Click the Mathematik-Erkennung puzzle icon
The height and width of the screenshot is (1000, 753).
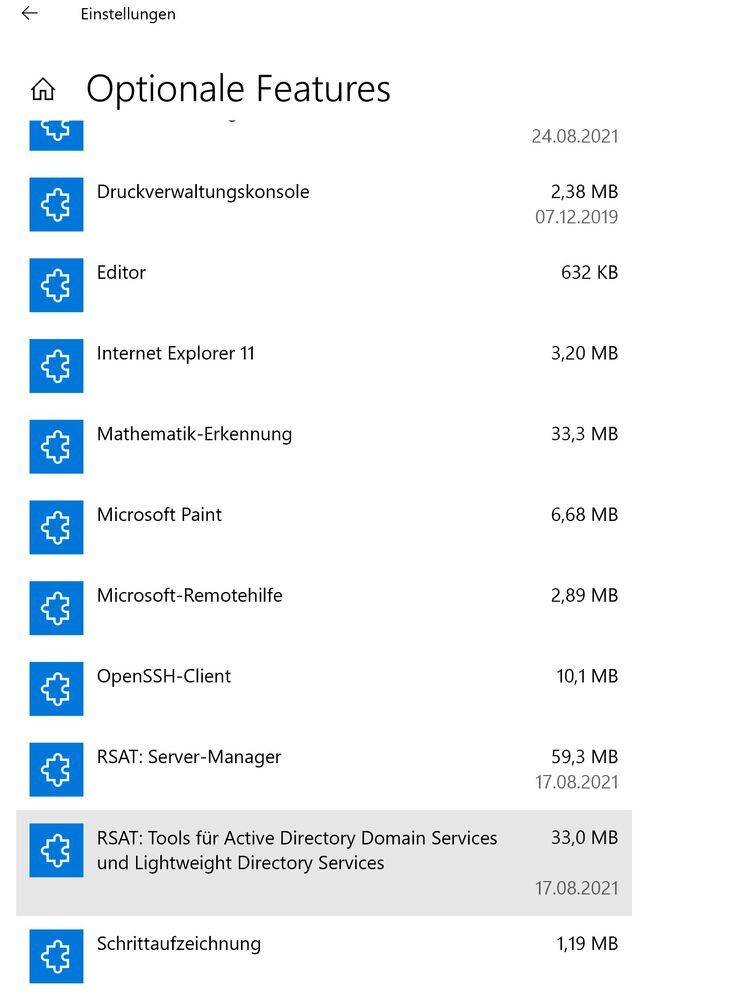point(56,446)
